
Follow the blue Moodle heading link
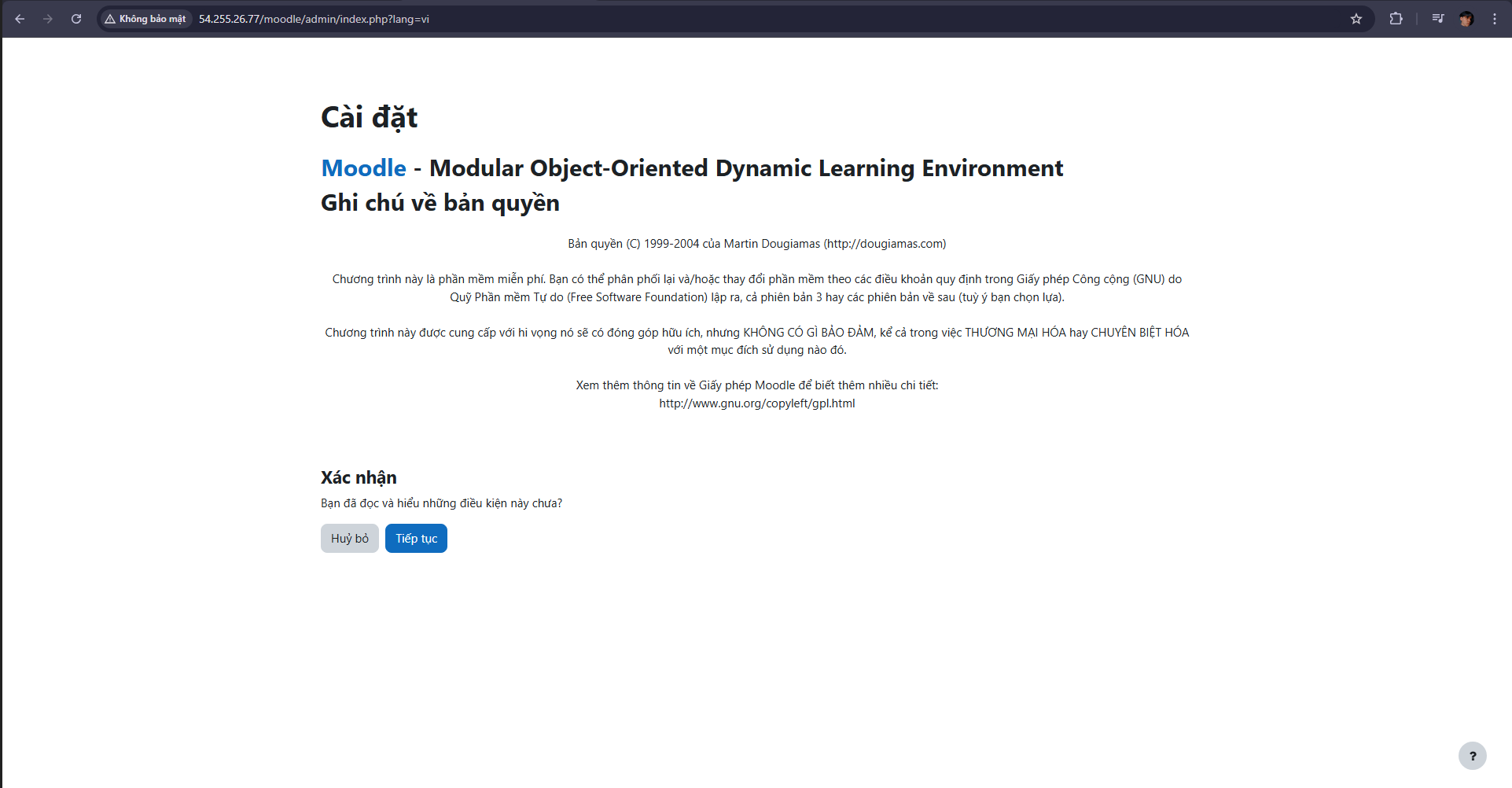(364, 168)
